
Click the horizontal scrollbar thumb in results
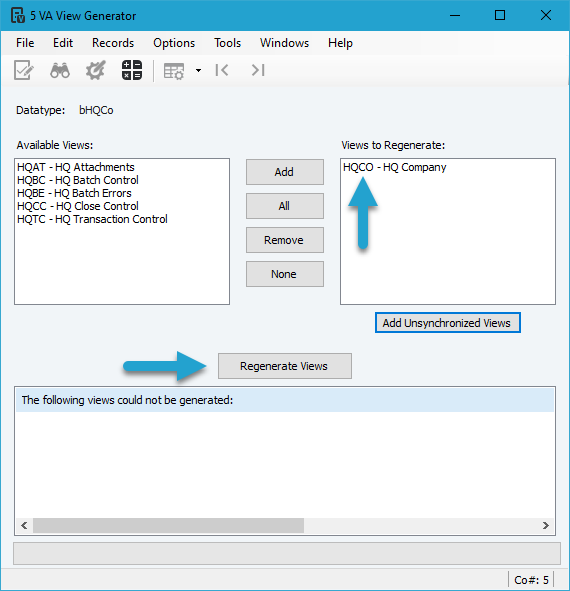168,525
